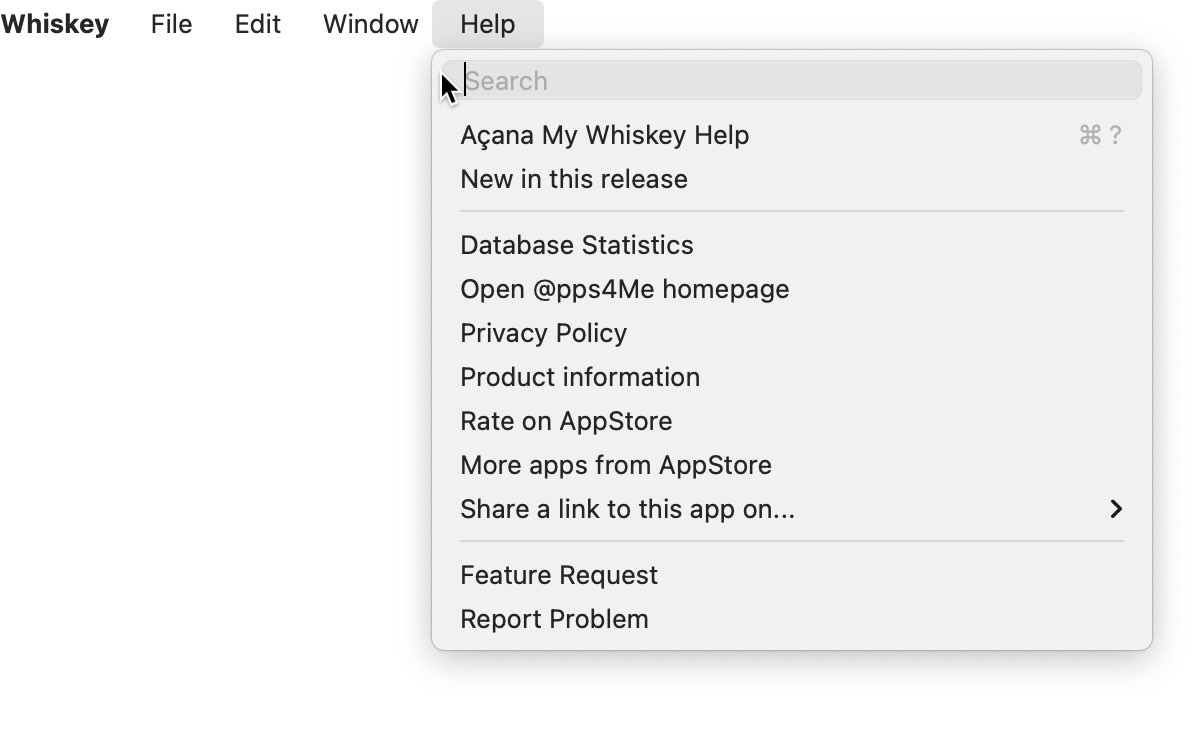The width and height of the screenshot is (1200, 740).
Task: Show Product information
Action: click(x=792, y=377)
